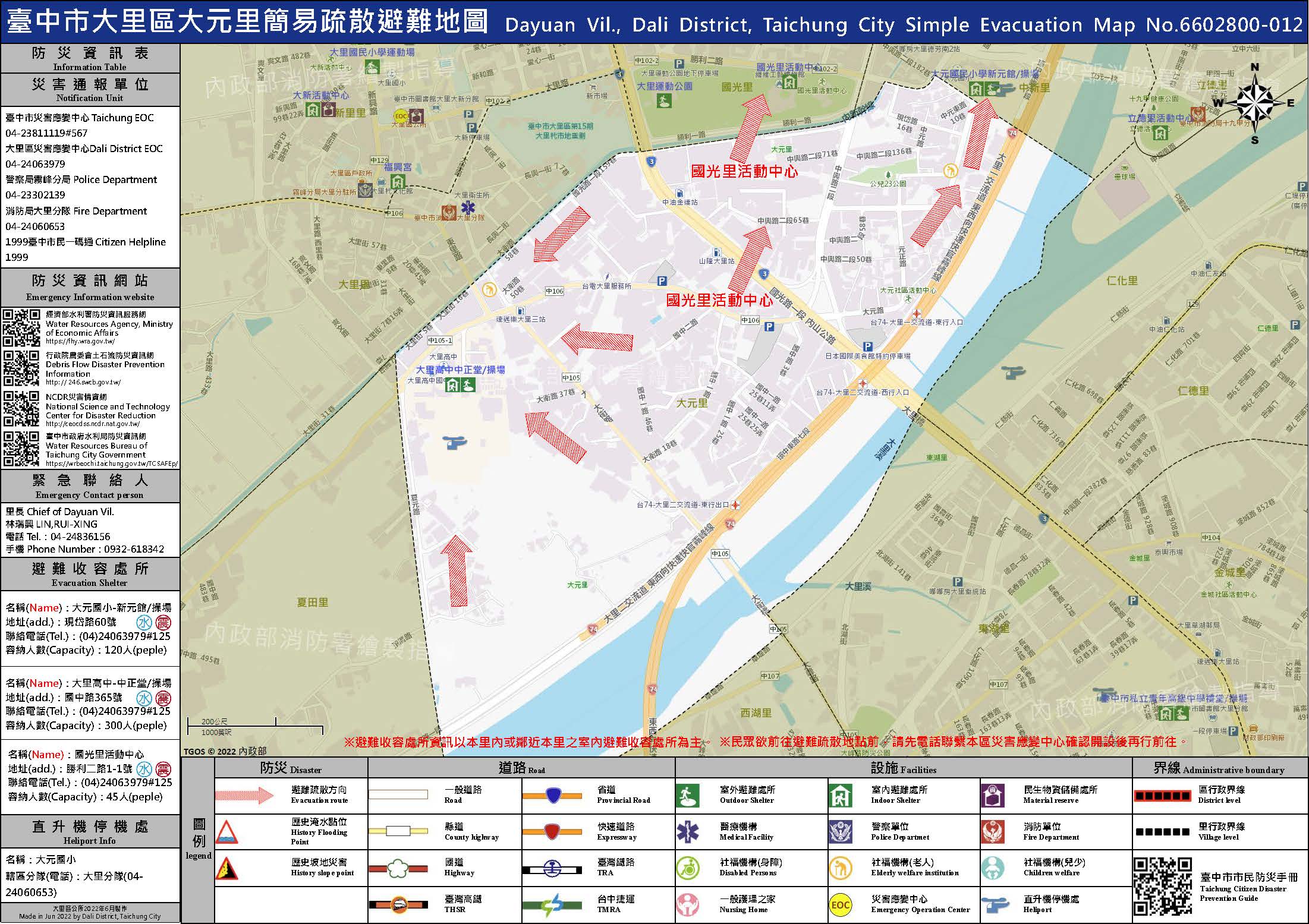Image resolution: width=1309 pixels, height=924 pixels.
Task: Click the general Road symbol in legend
Action: coord(398,794)
